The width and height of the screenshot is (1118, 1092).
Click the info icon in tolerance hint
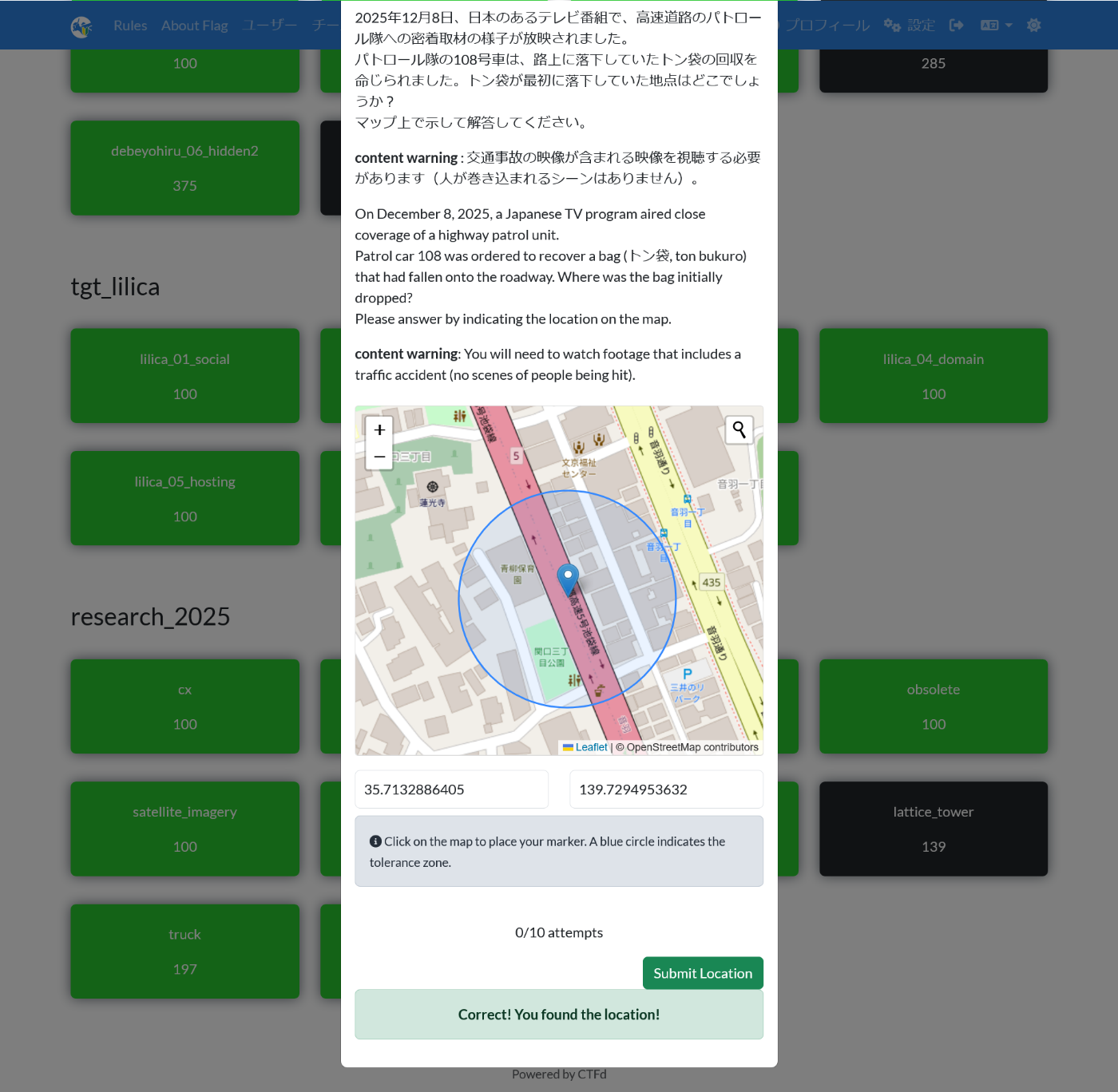pyautogui.click(x=375, y=841)
